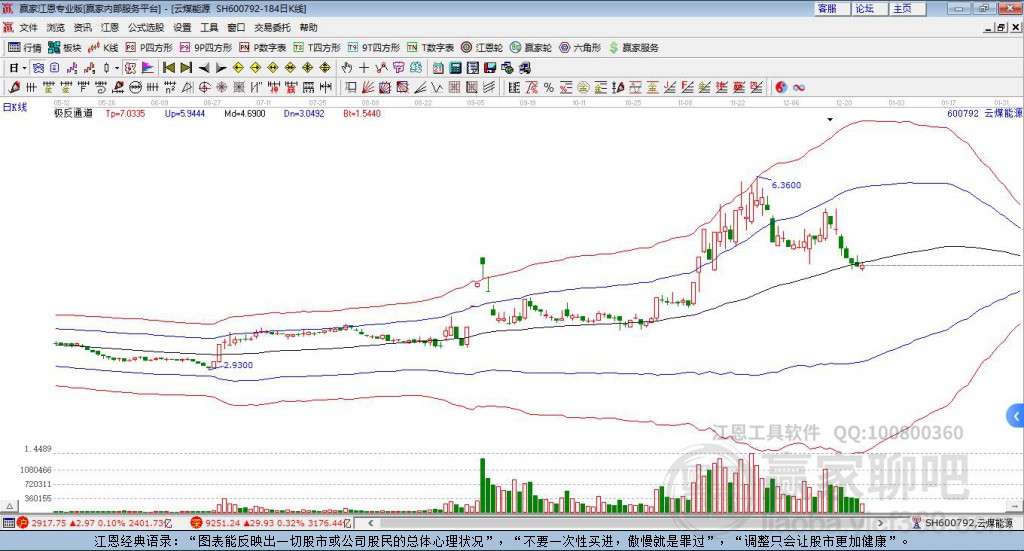
Task: Click the up triangle beside the volume pane
Action: pos(9,506)
